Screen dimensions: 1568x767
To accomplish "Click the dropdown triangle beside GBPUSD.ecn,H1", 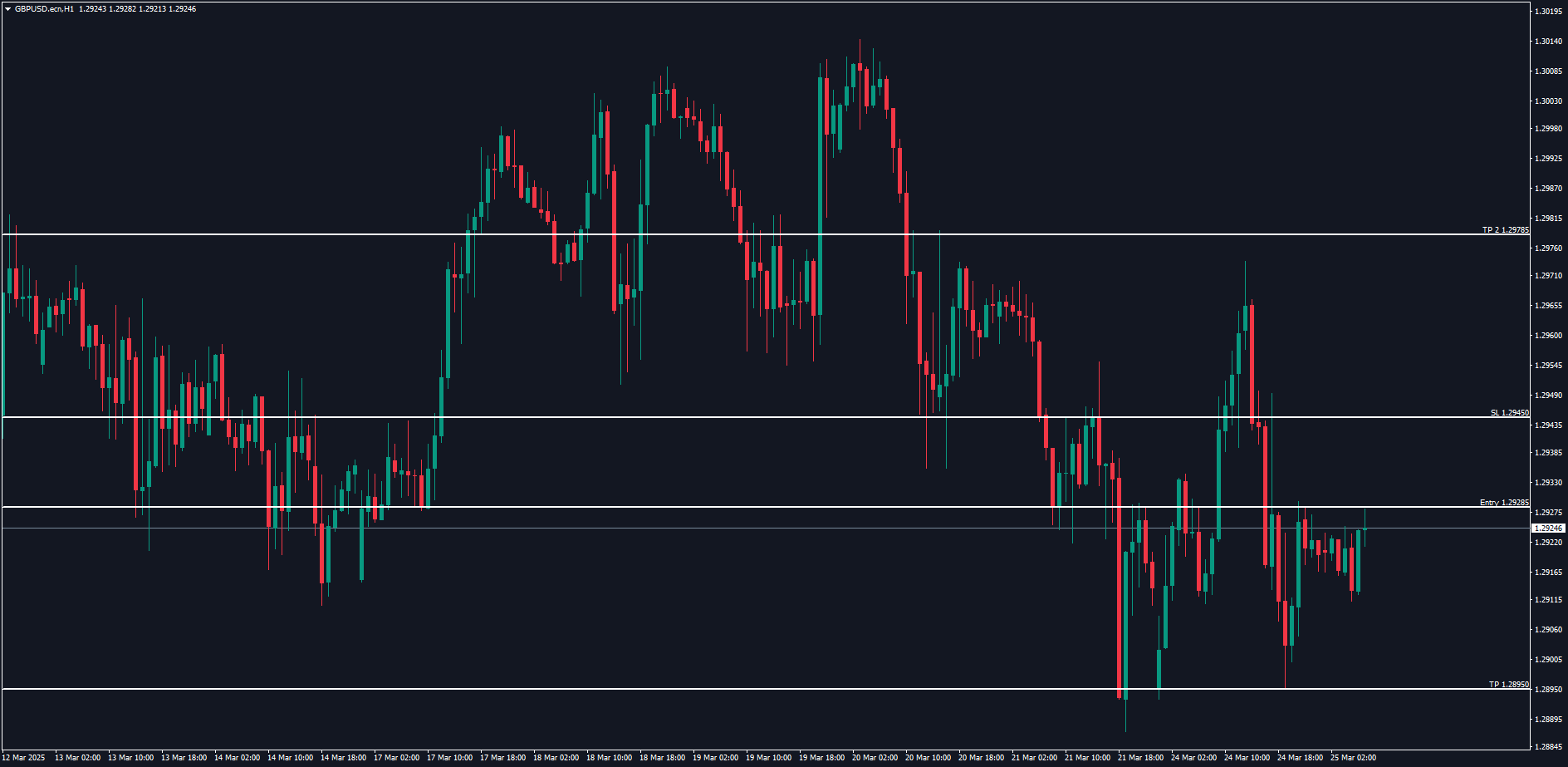I will (7, 9).
